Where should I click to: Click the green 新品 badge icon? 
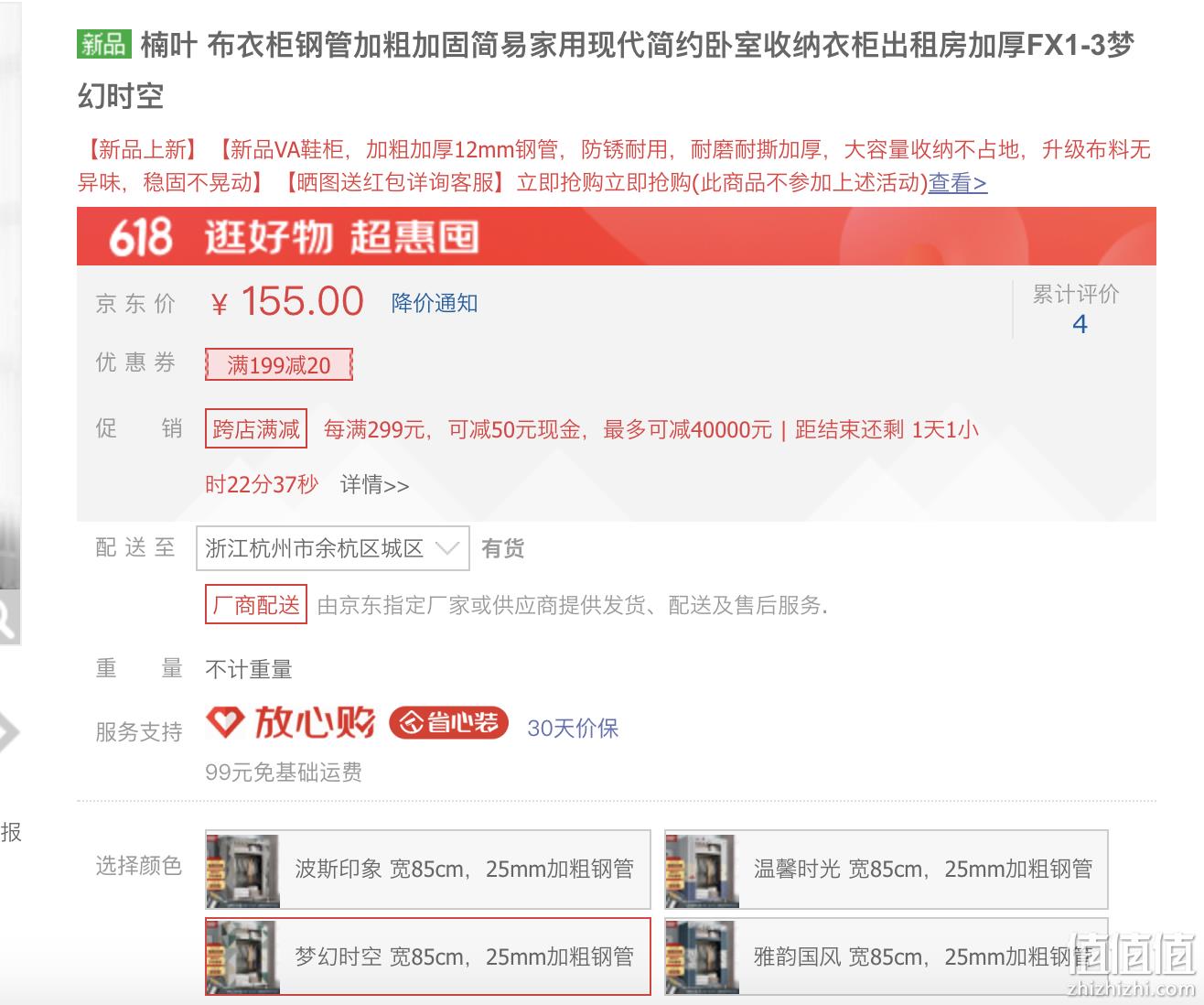104,44
